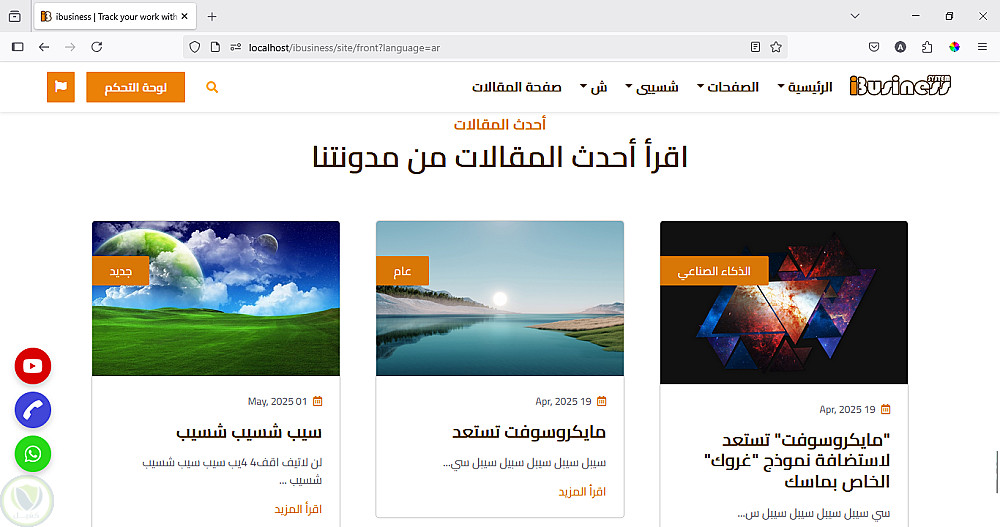Click اقرأ المزيد under مايكروسوفت تستعد
Screen dimensions: 1000x527
click(x=582, y=492)
